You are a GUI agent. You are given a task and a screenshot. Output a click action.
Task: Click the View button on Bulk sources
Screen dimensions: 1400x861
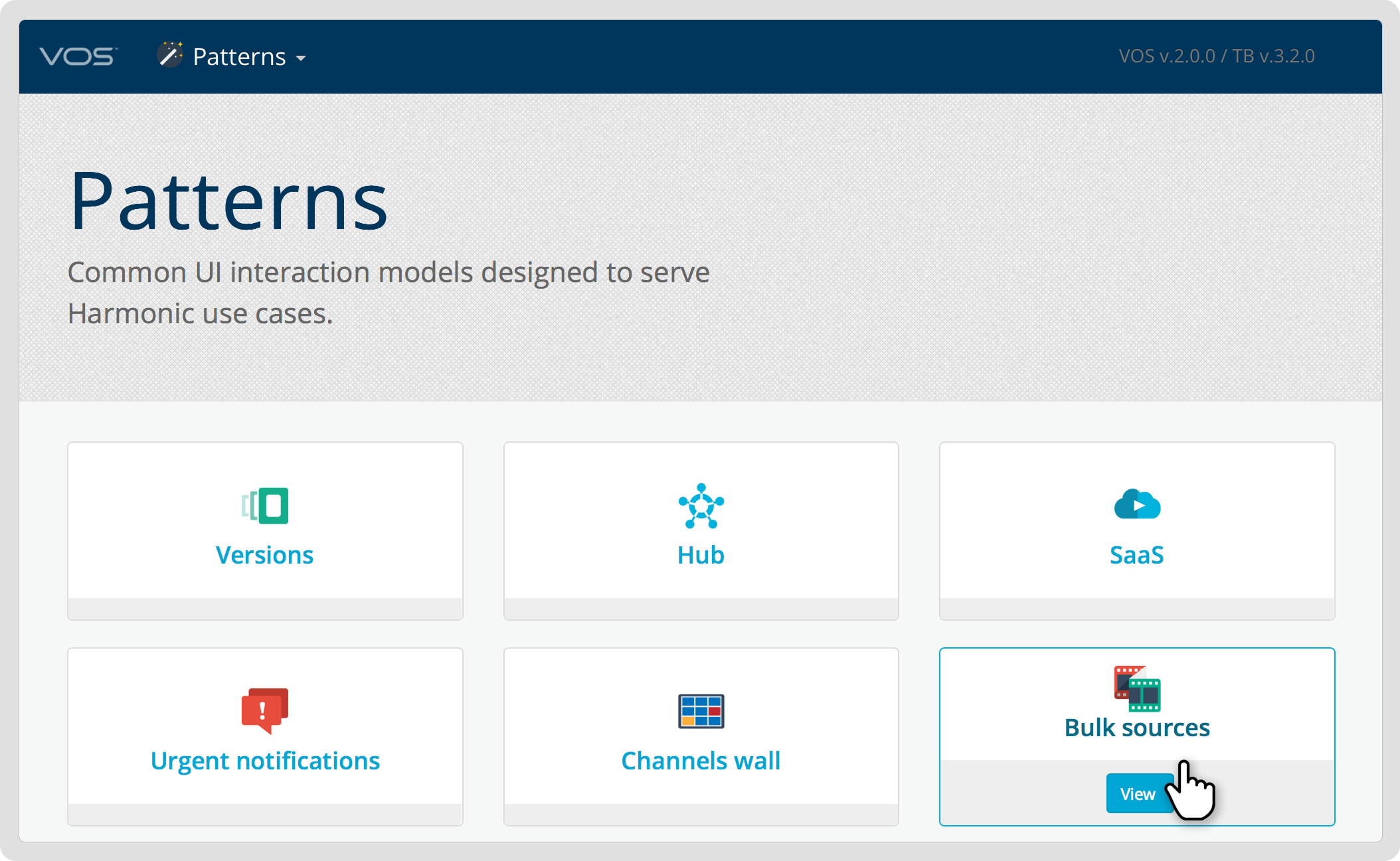click(x=1138, y=793)
